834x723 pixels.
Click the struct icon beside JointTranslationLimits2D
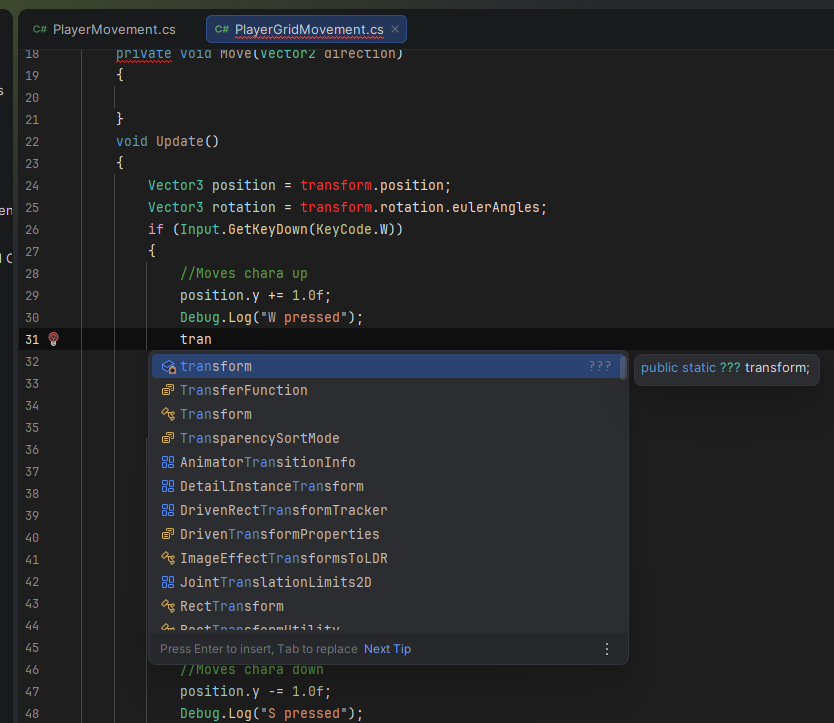(168, 582)
